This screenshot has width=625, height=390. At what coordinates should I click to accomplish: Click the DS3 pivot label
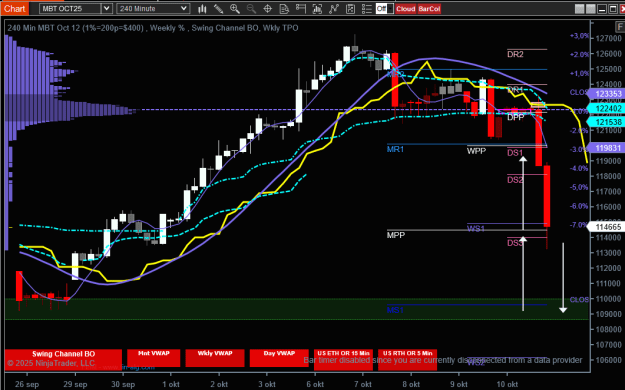tap(515, 243)
